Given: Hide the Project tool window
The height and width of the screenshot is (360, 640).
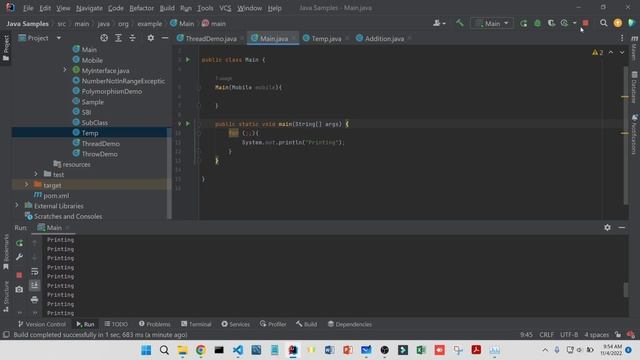Looking at the screenshot, I should 165,38.
